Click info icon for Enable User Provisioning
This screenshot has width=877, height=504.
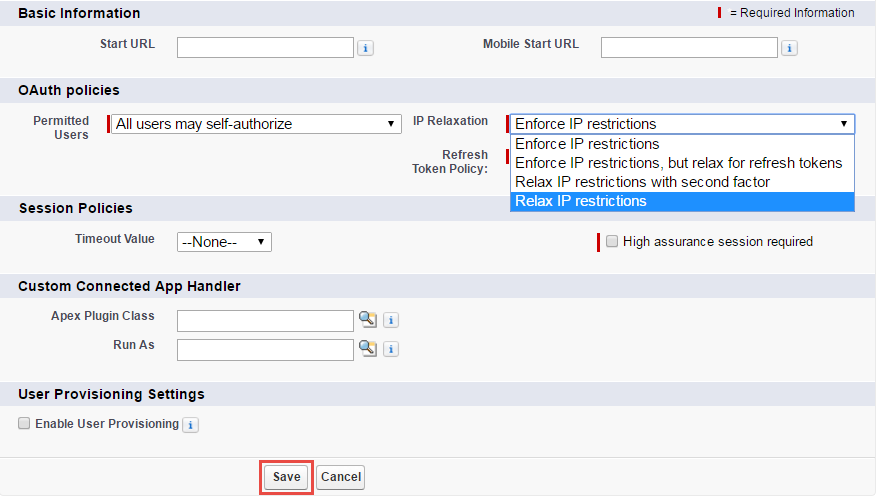tap(190, 425)
